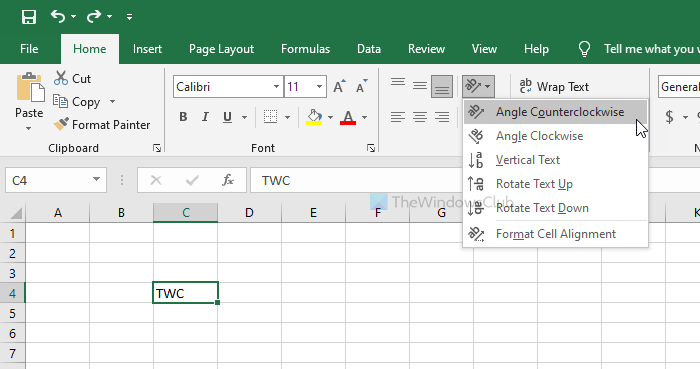Click the Cancel X formula icon
The height and width of the screenshot is (369, 700).
(156, 181)
